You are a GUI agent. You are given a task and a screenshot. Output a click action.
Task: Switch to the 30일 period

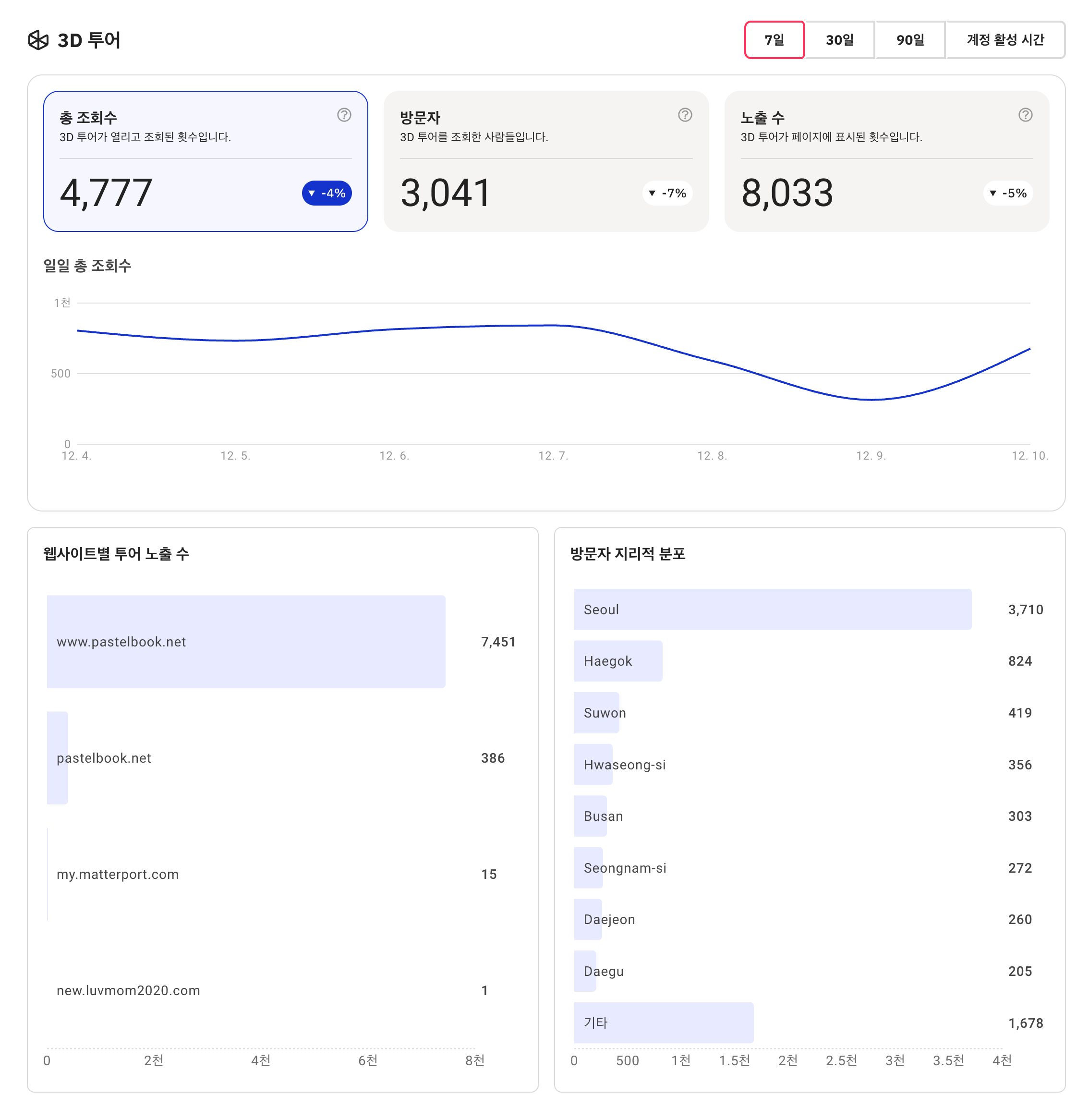point(839,40)
